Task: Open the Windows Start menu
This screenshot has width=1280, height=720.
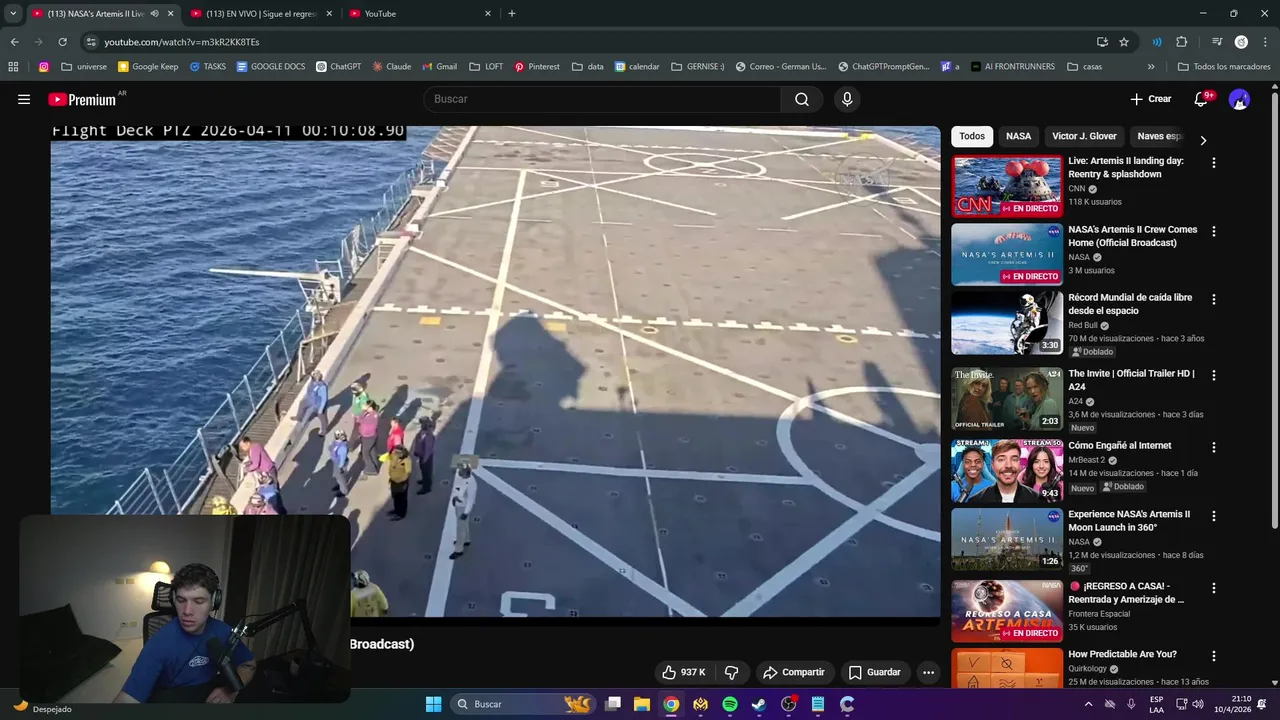Action: (433, 704)
